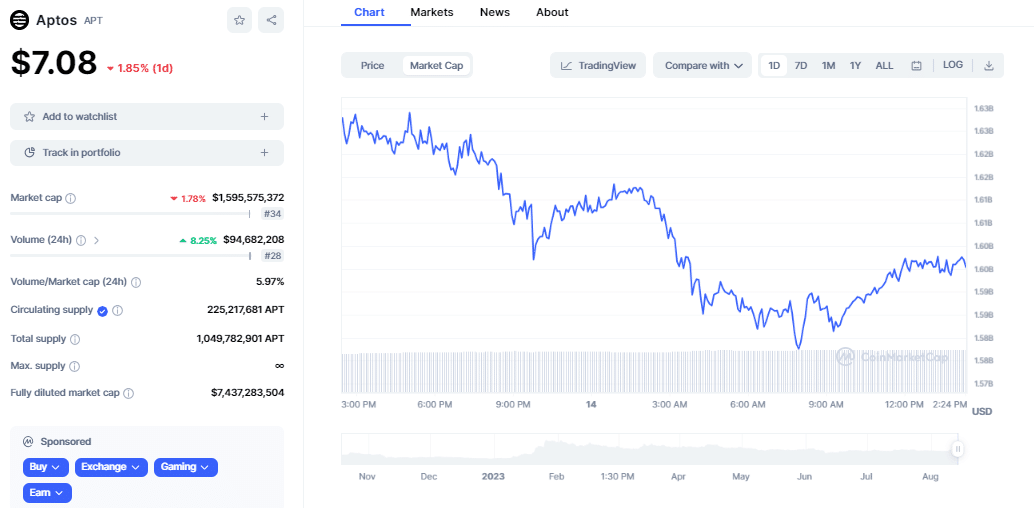1034x508 pixels.
Task: Open the Fully diluted market cap info icon
Action: point(129,393)
